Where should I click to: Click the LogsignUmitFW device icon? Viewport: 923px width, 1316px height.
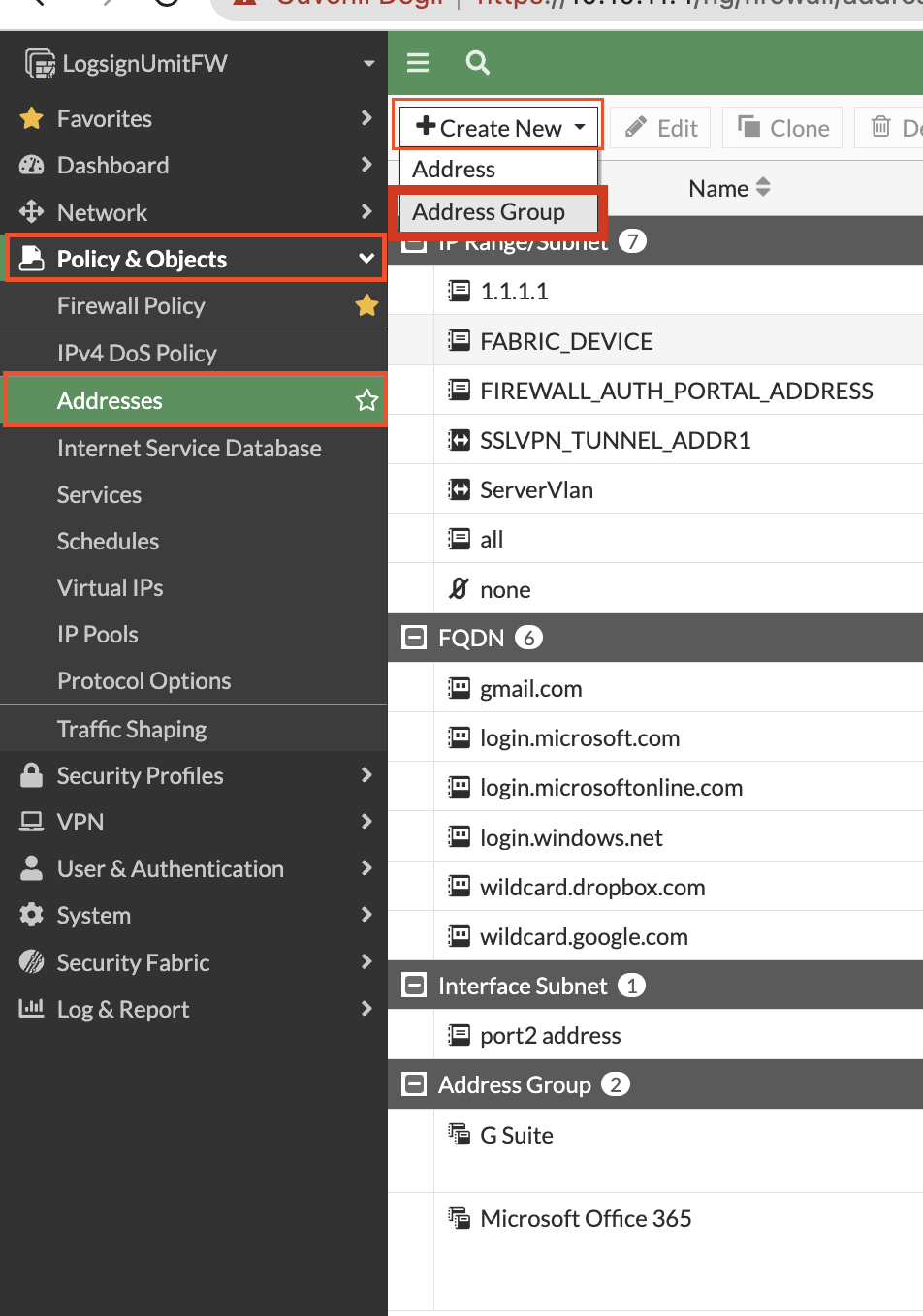(40, 64)
